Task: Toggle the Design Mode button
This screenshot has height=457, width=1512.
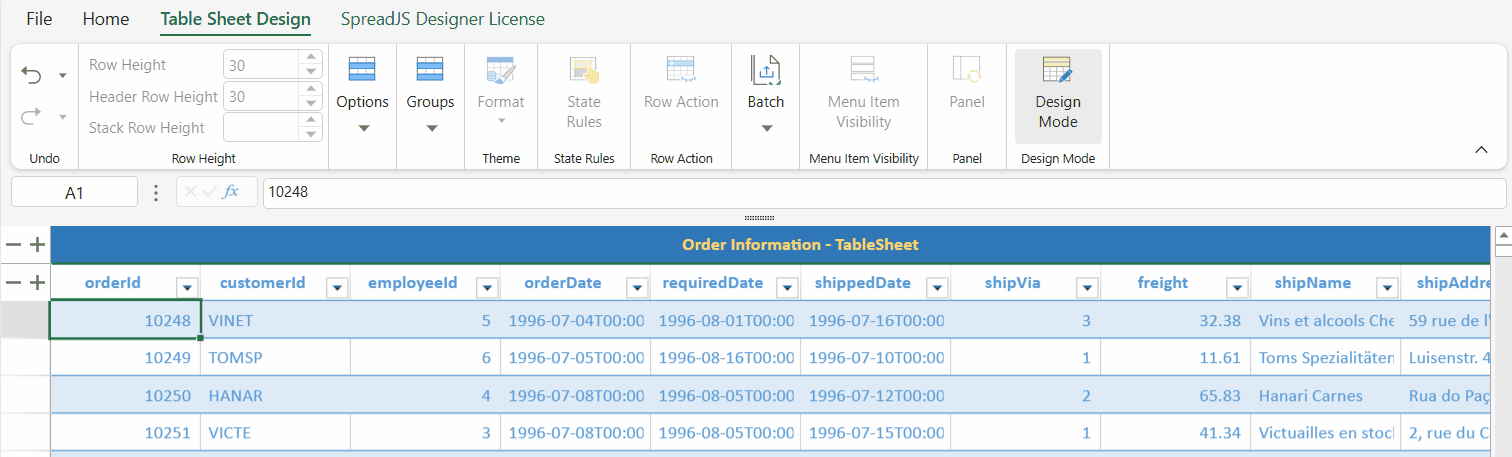Action: (1058, 96)
